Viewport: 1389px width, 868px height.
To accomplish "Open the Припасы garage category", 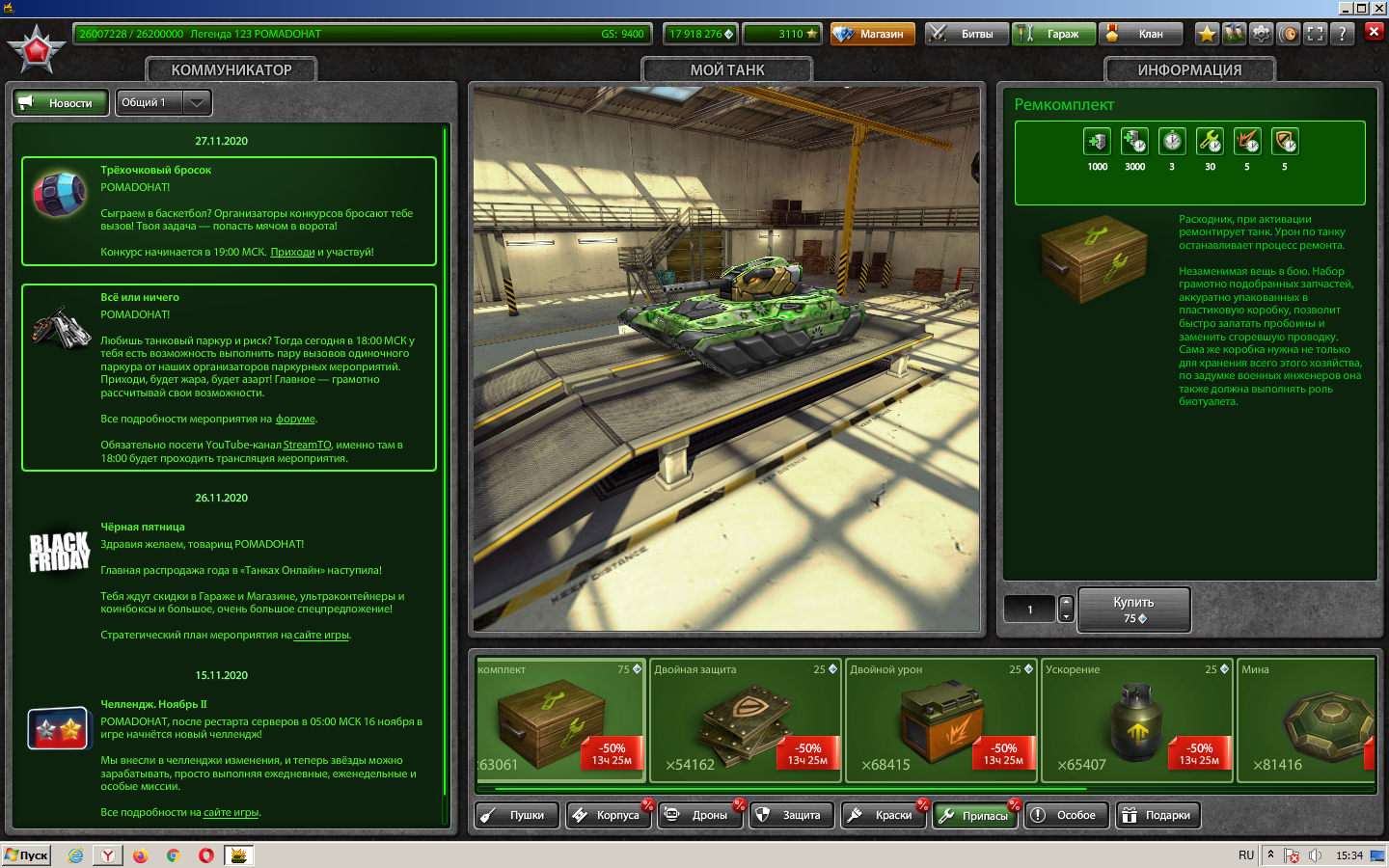I will (x=974, y=815).
